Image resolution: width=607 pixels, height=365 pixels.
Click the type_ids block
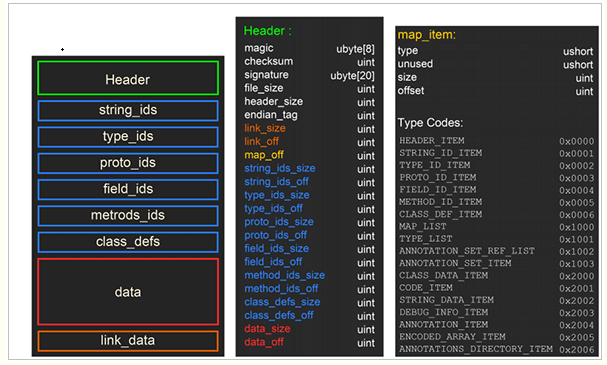(x=128, y=137)
